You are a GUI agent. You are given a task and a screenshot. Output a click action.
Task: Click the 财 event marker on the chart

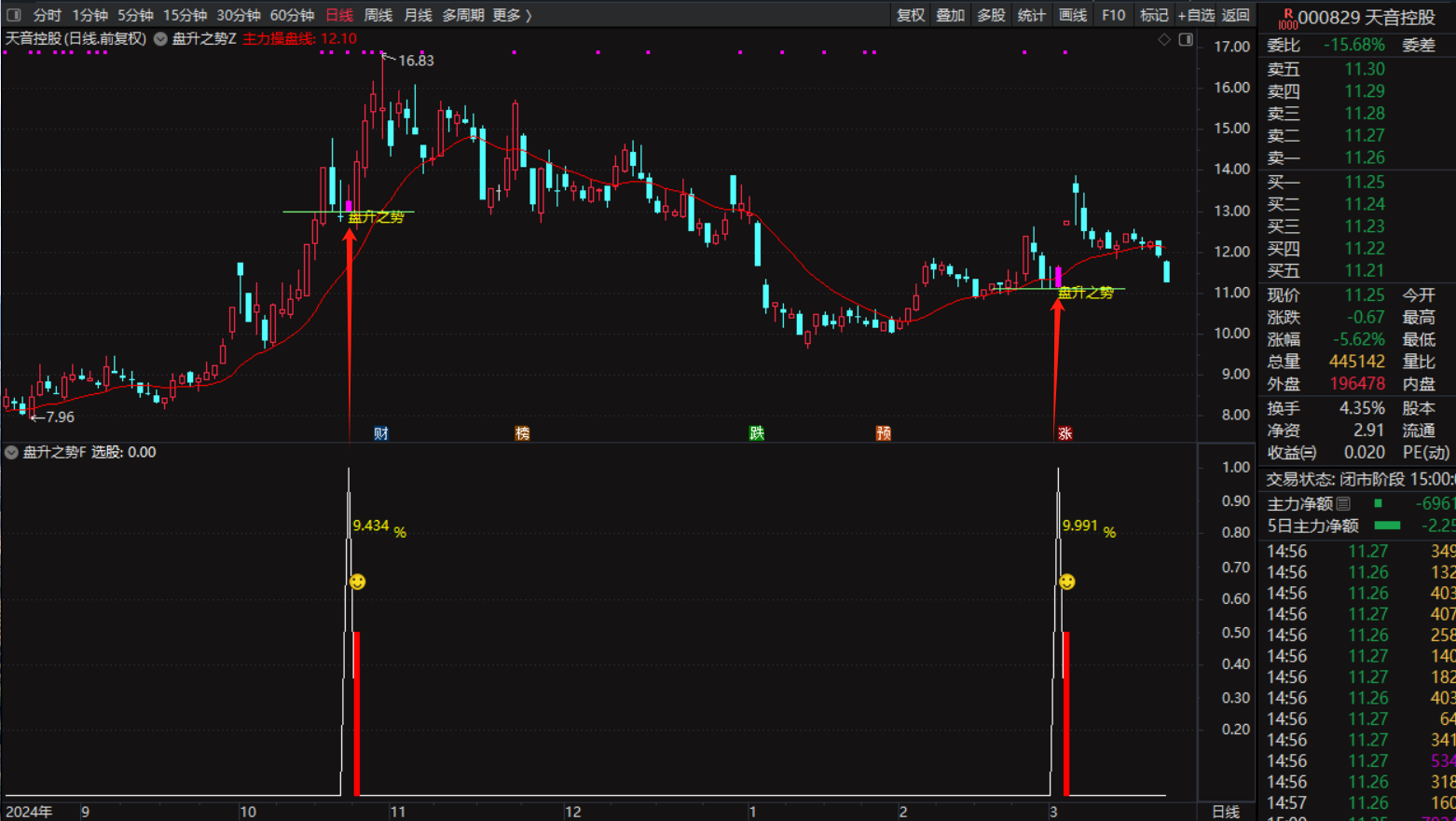pos(380,433)
